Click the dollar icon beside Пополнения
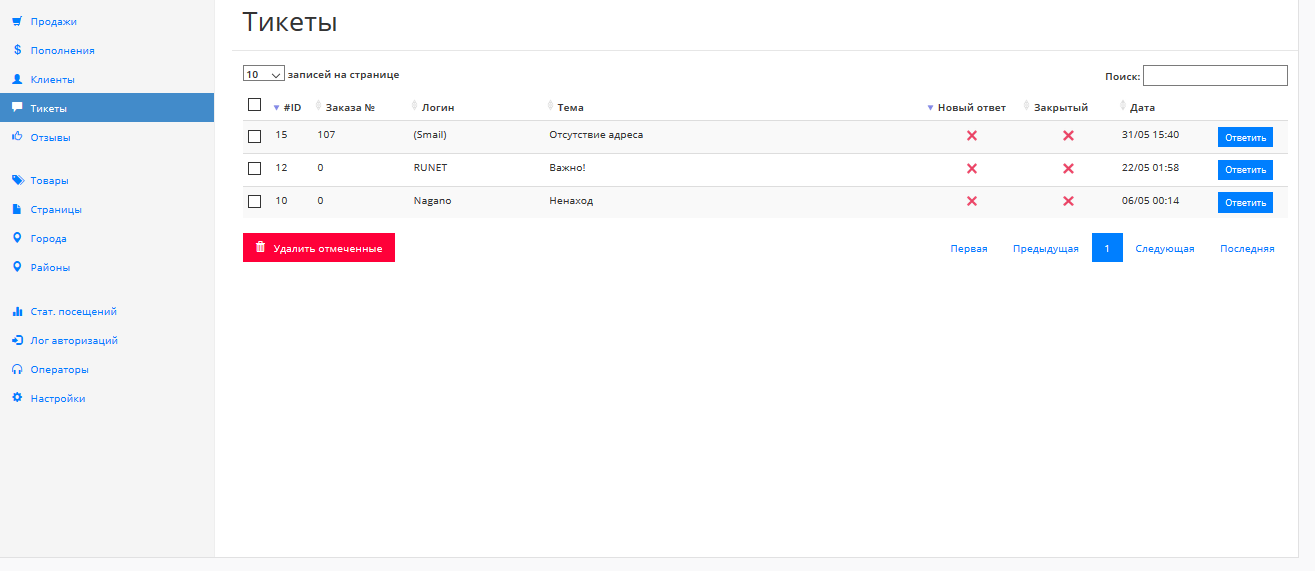 (17, 50)
